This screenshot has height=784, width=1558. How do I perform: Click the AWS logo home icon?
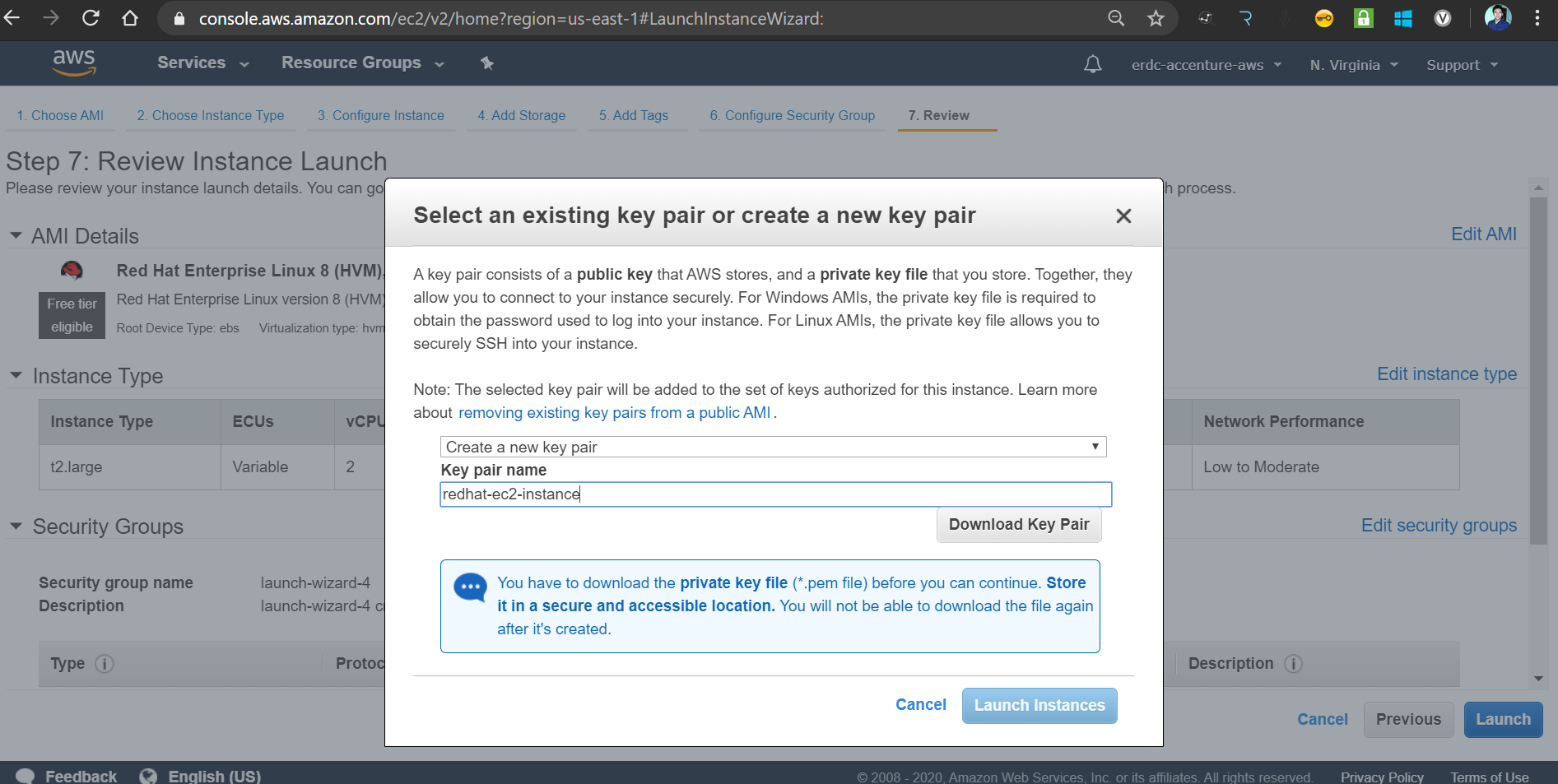[x=74, y=63]
